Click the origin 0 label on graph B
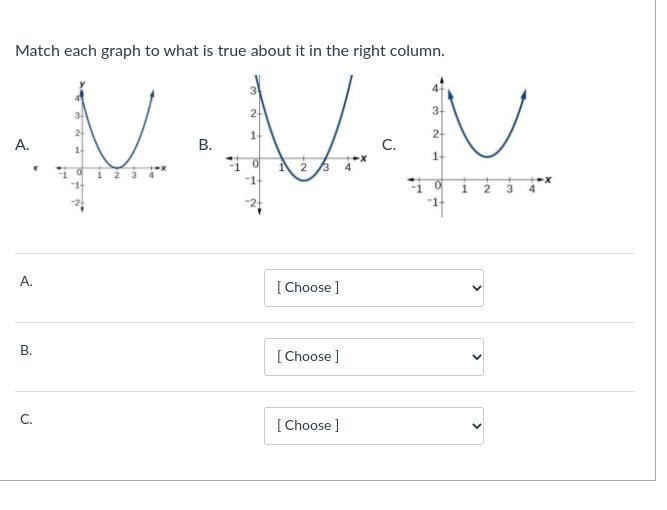This screenshot has height=510, width=667. (256, 163)
